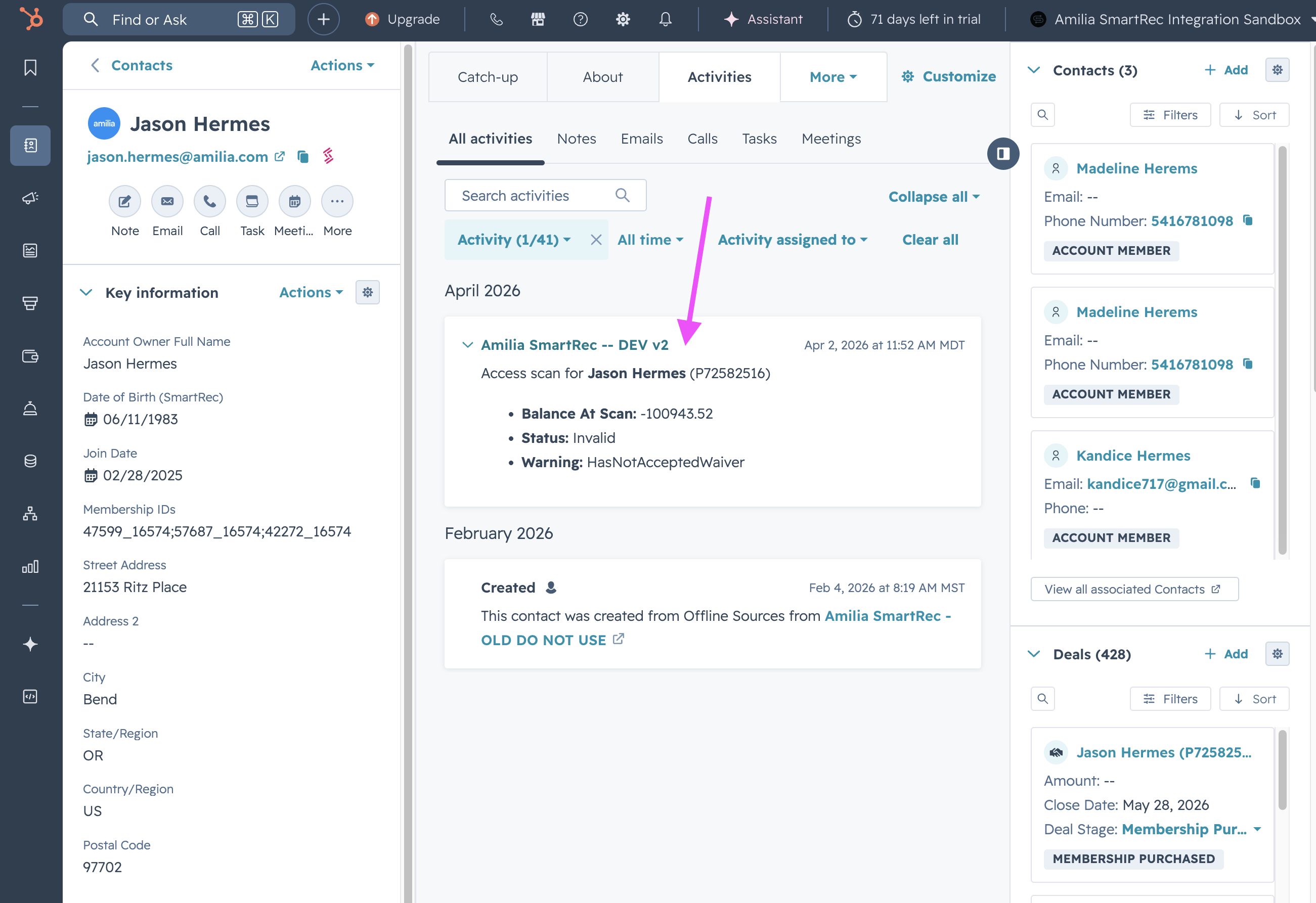Open the All time date filter
The image size is (1316, 903).
tap(650, 240)
